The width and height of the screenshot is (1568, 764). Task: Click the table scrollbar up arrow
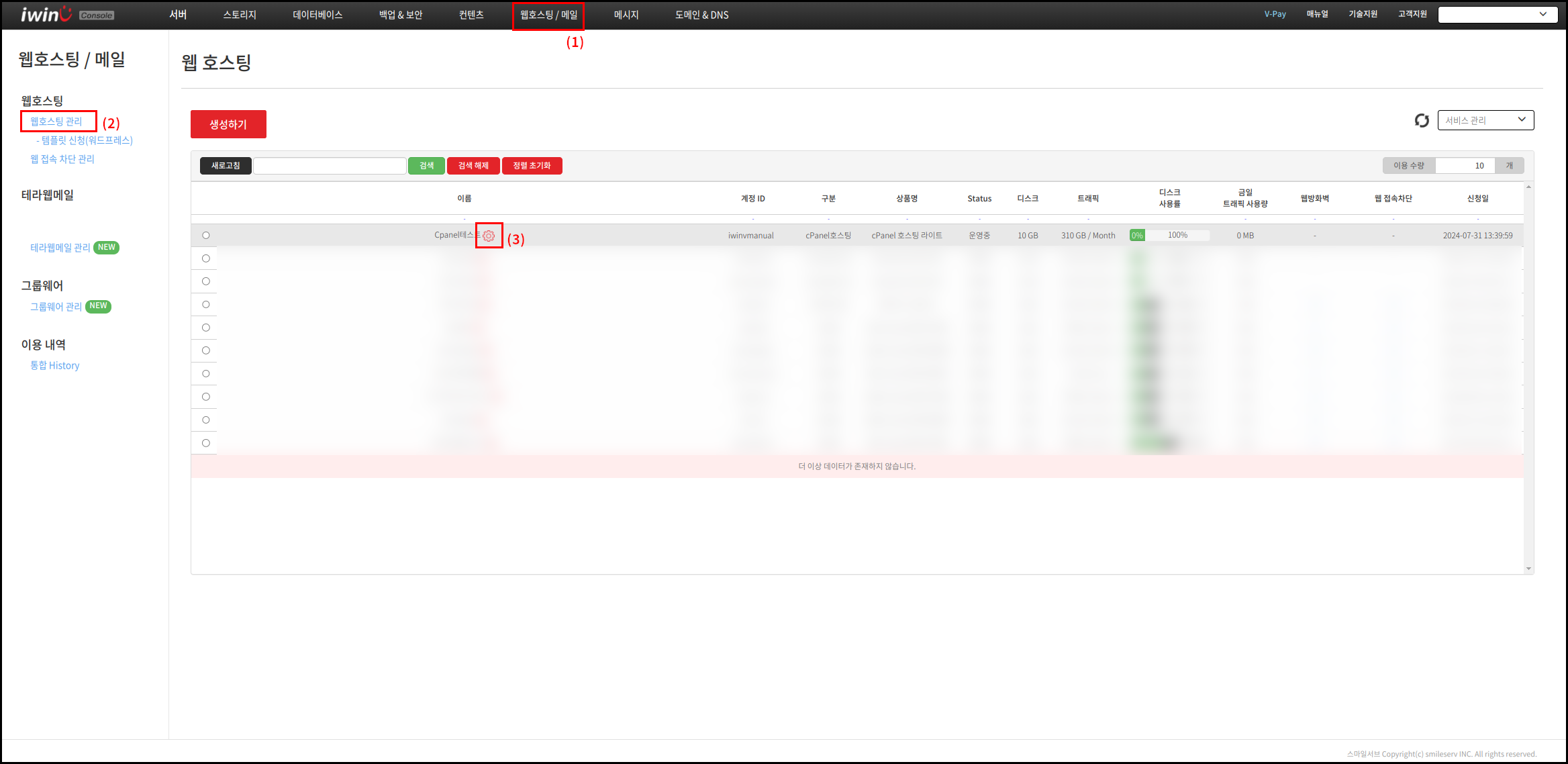[x=1528, y=187]
